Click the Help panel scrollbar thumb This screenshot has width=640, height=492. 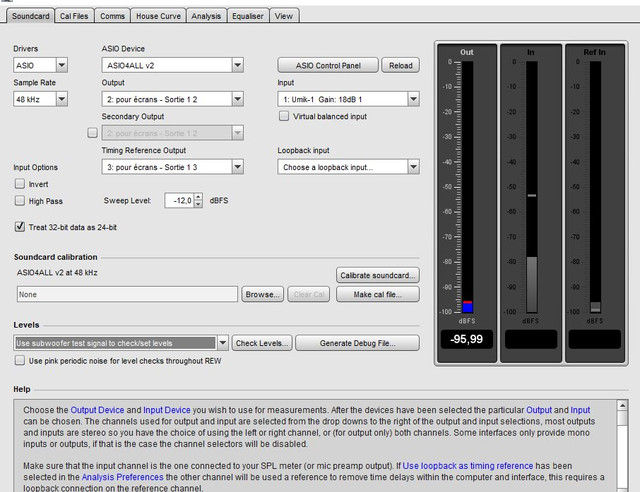pyautogui.click(x=622, y=418)
